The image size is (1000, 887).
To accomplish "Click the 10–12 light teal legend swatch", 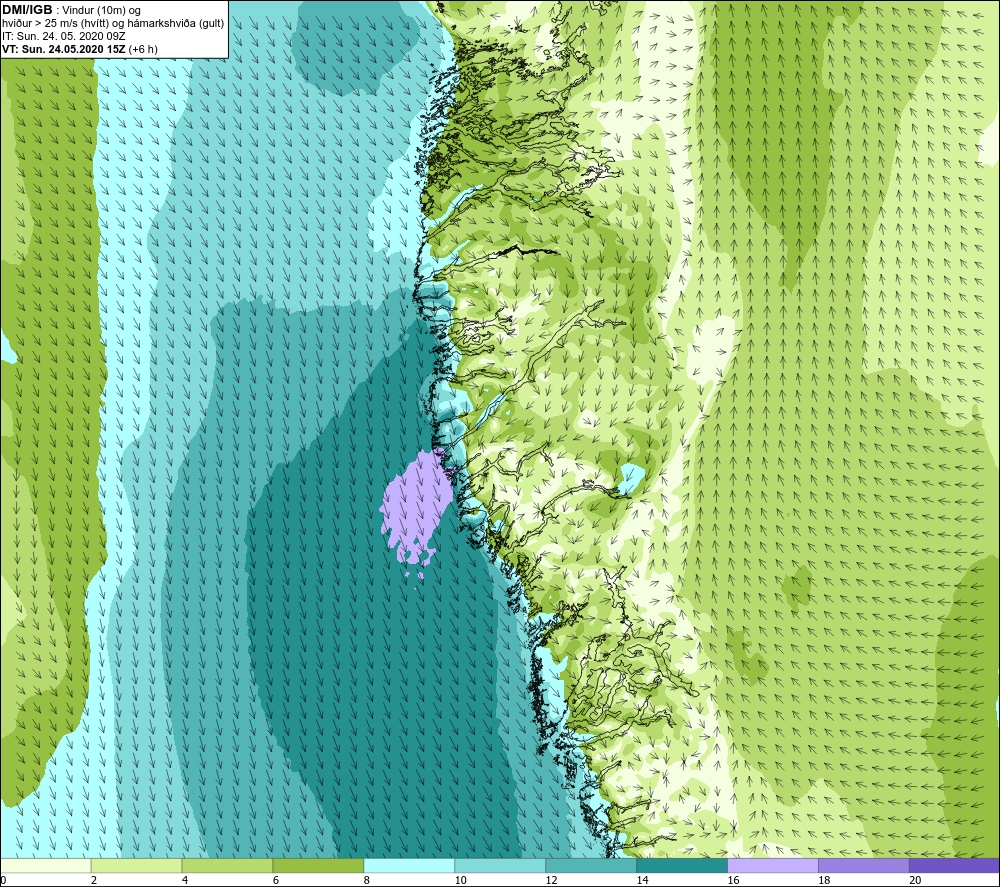I will point(500,865).
